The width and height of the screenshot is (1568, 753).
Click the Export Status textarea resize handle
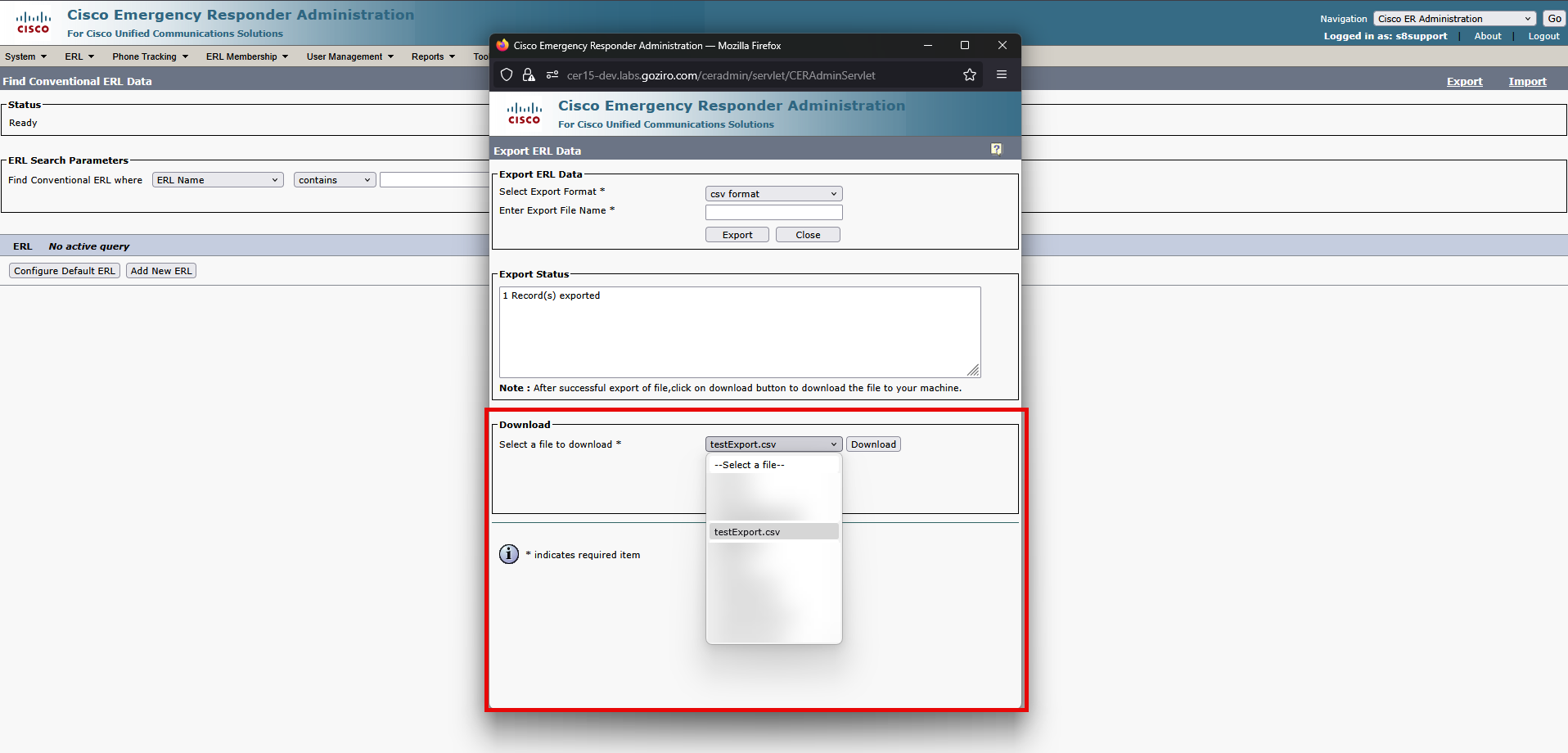pos(973,371)
